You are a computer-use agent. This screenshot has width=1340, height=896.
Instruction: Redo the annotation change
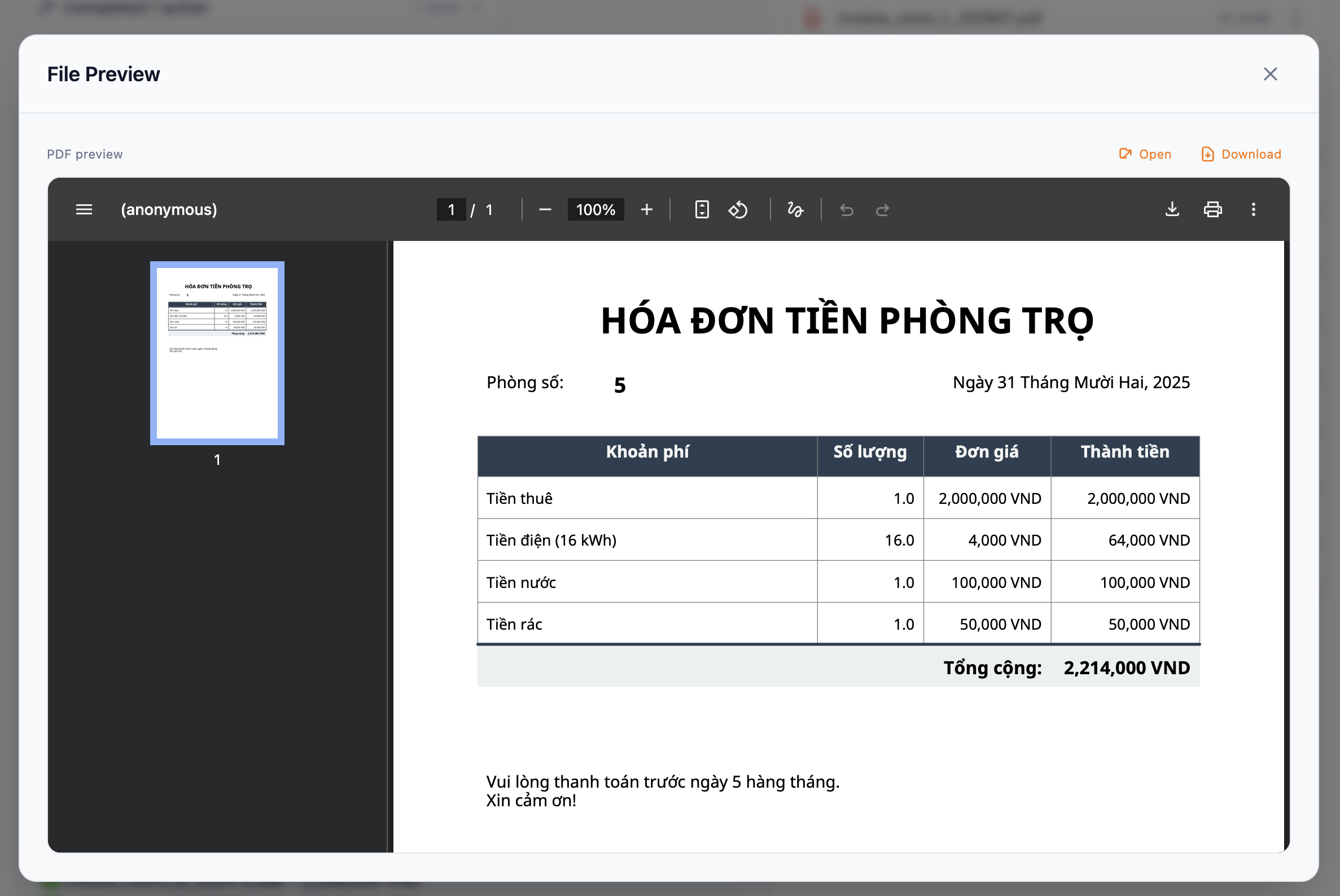click(x=882, y=209)
